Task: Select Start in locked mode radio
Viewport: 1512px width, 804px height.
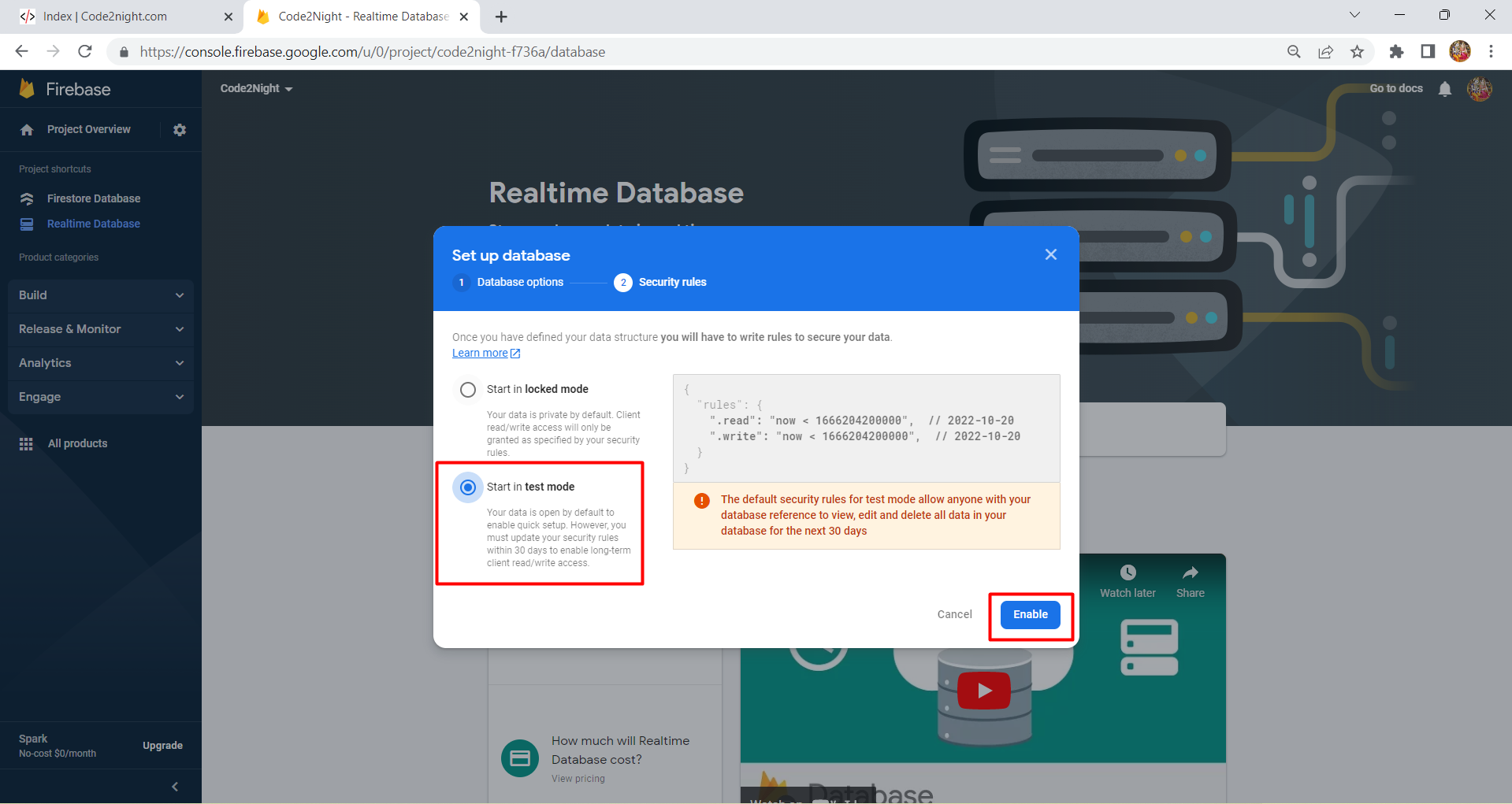Action: point(468,390)
